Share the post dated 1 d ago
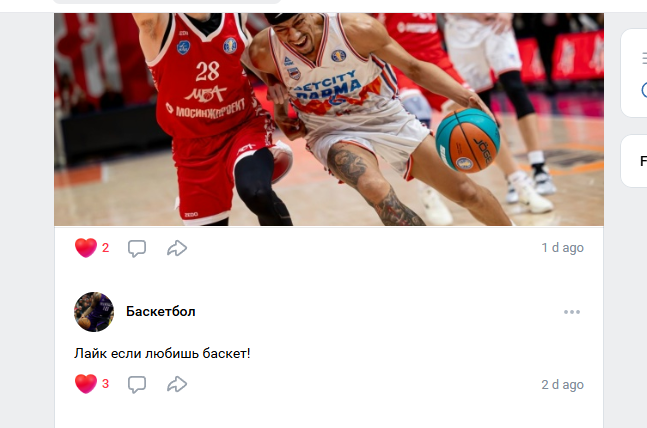This screenshot has height=428, width=647. pos(177,248)
